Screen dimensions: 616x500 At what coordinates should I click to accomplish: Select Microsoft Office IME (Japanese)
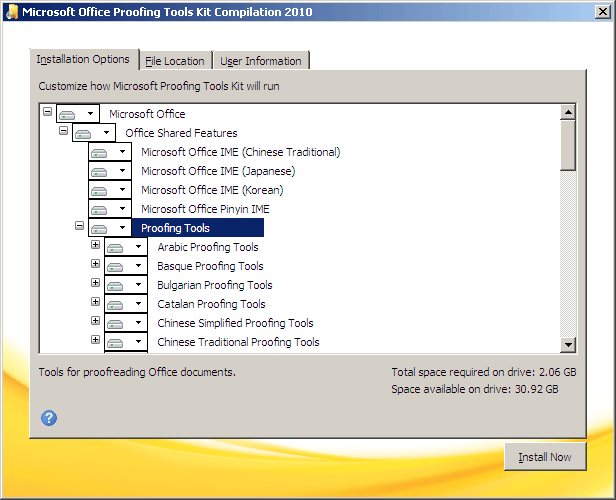(218, 171)
